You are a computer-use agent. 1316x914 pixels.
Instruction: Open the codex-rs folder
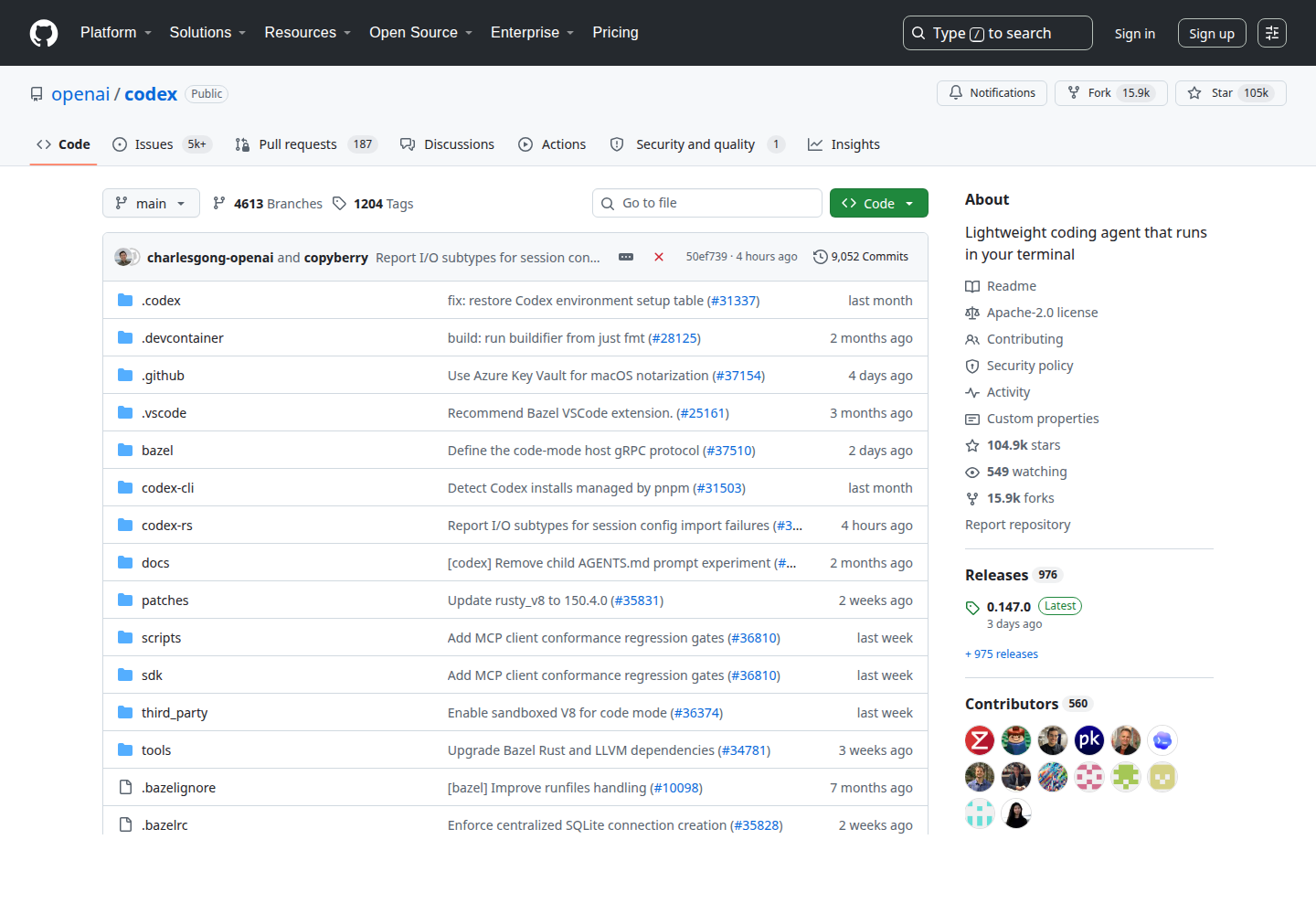(167, 526)
